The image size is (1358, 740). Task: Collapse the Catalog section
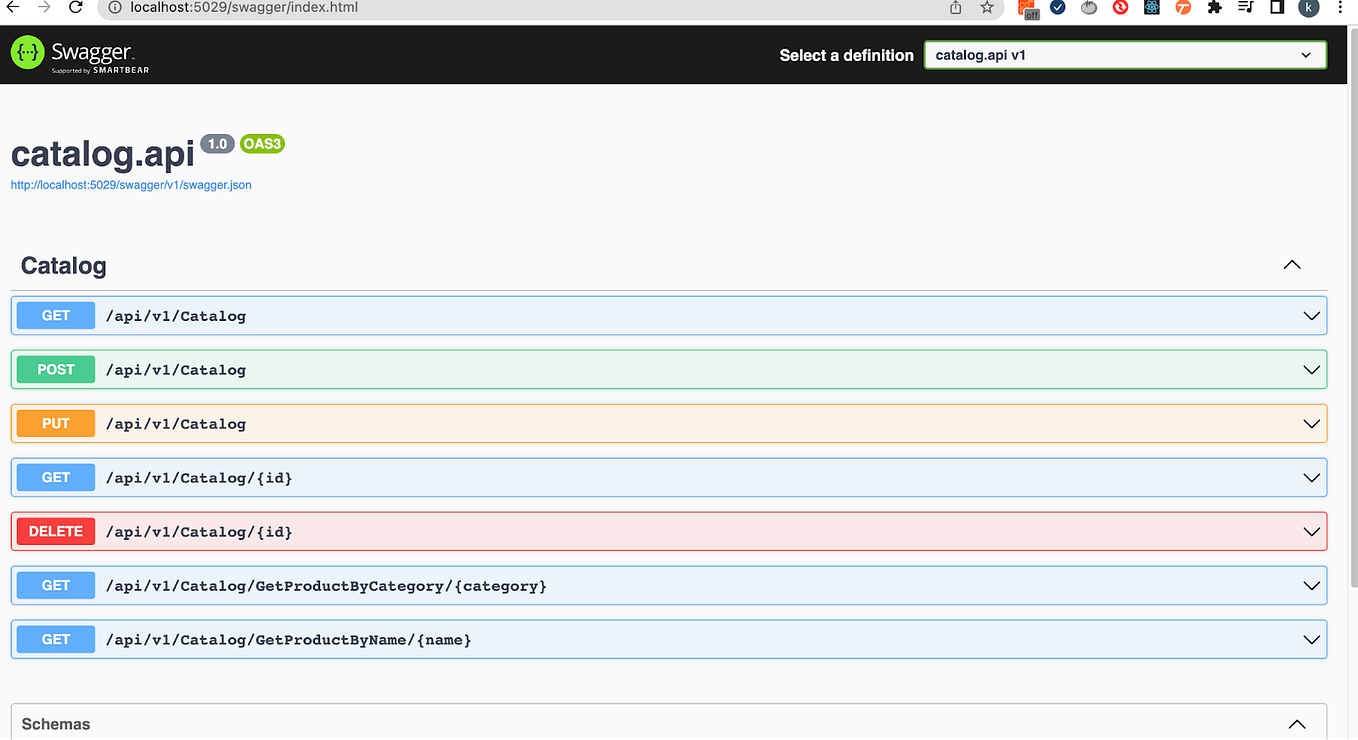tap(1291, 265)
